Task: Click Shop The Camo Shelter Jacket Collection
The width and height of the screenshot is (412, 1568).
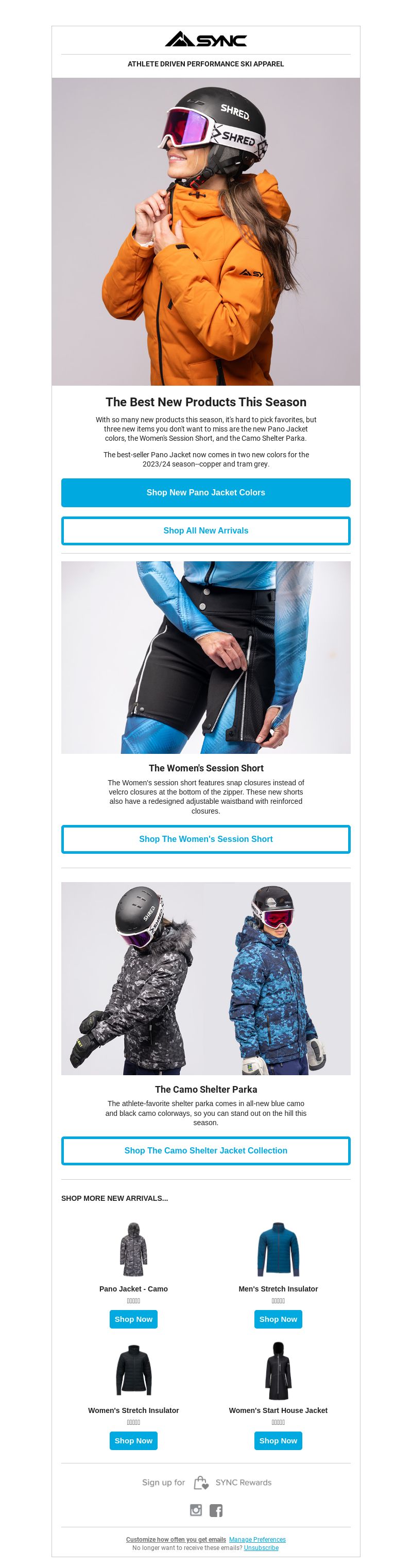Action: click(x=205, y=1150)
